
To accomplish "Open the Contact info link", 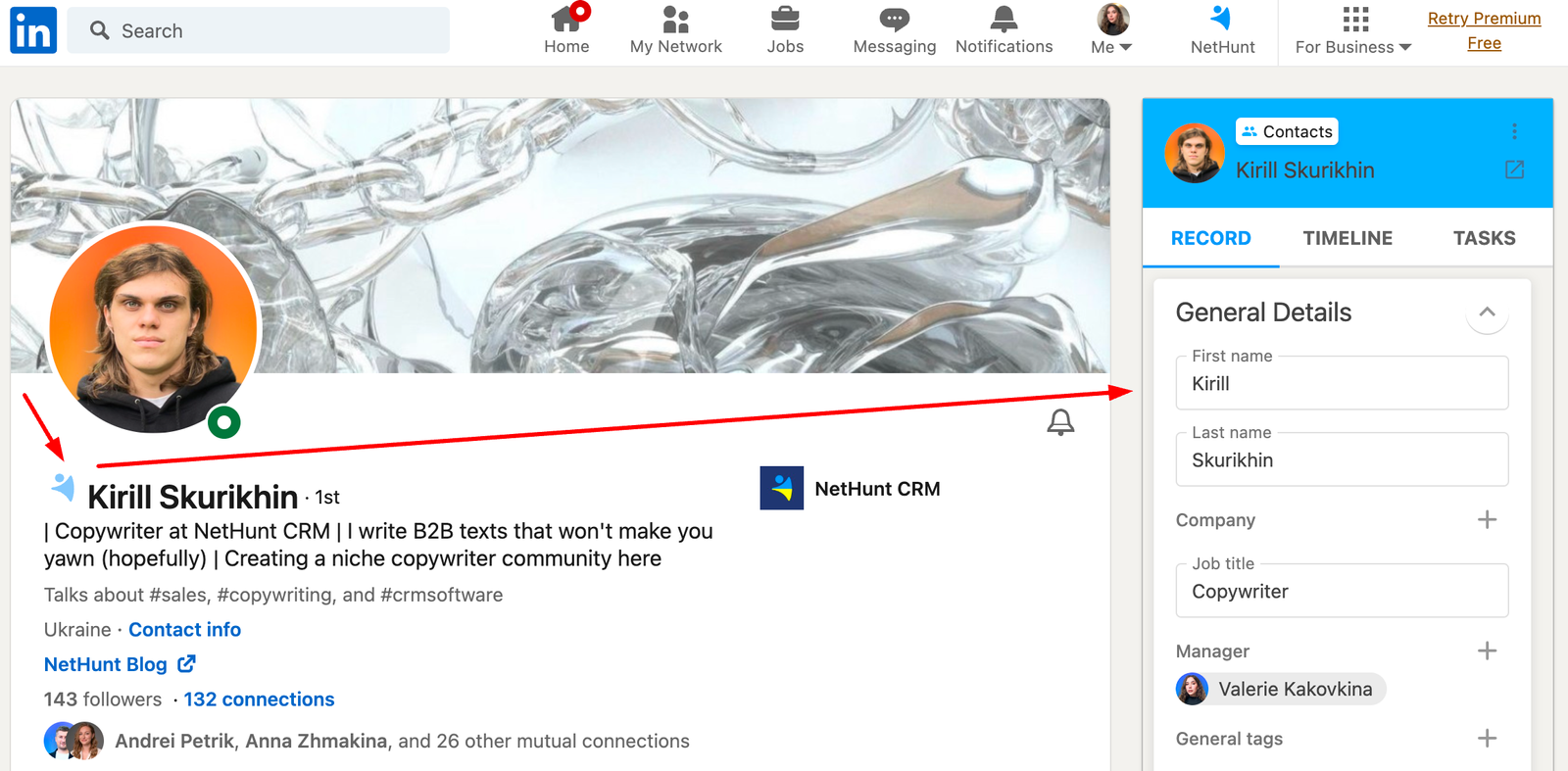I will 185,630.
